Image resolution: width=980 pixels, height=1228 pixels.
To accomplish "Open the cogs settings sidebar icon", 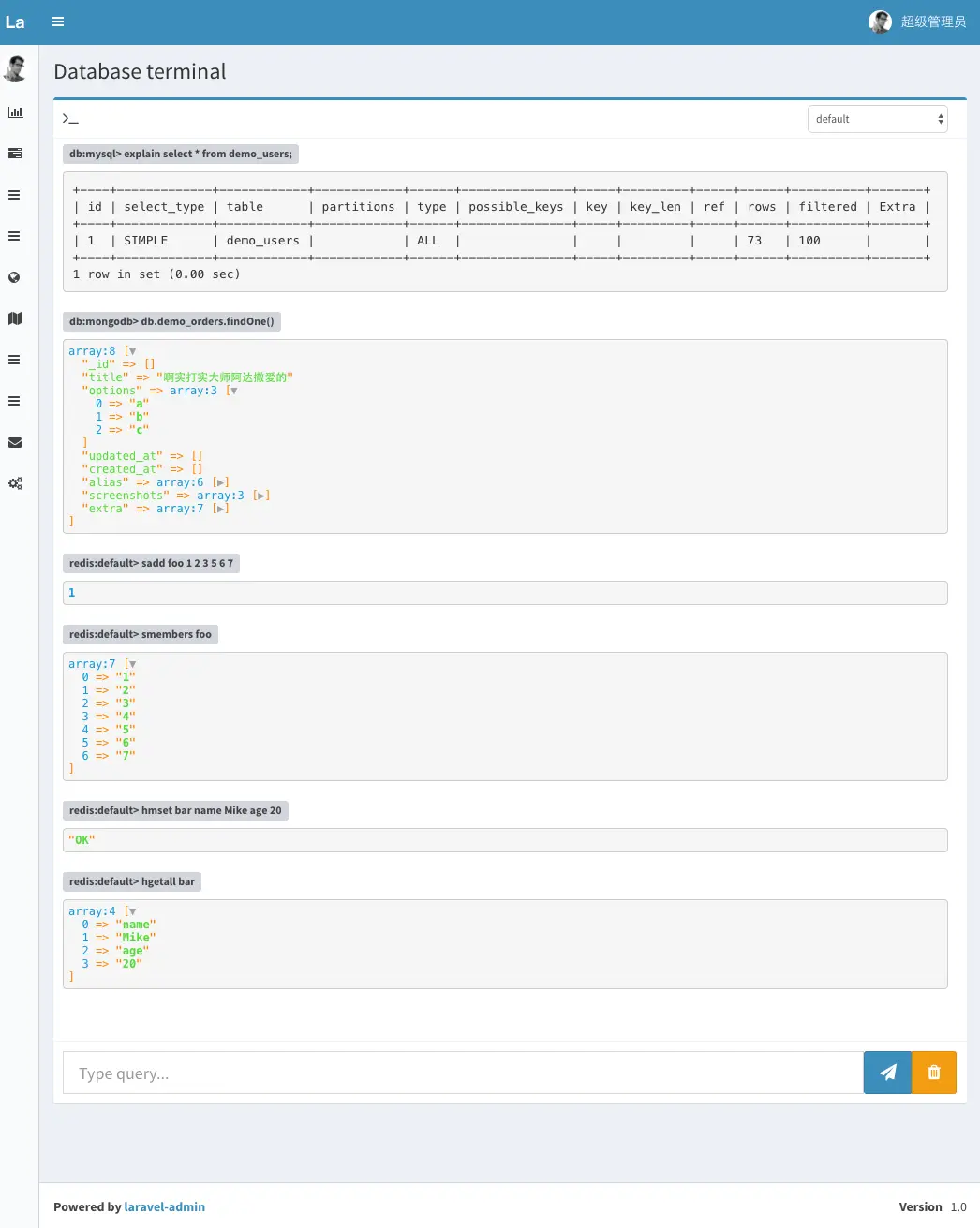I will point(15,483).
